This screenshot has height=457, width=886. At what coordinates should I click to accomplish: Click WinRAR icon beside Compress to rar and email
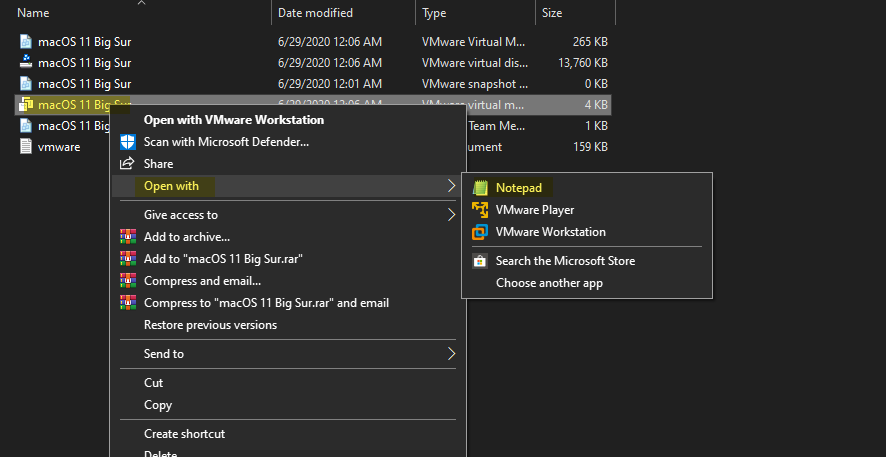point(128,303)
